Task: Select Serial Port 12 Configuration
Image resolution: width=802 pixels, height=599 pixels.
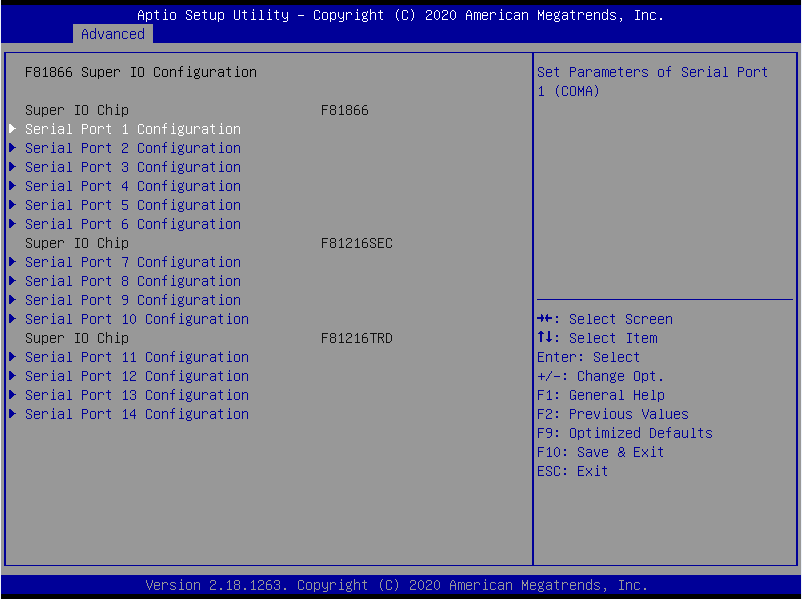Action: tap(136, 376)
